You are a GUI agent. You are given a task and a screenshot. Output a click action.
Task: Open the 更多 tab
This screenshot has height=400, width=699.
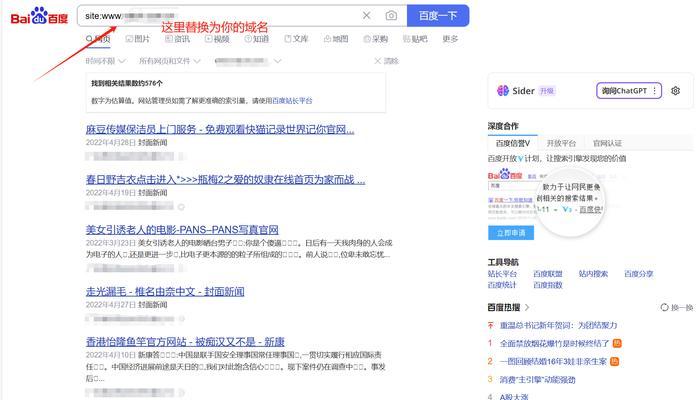[450, 39]
